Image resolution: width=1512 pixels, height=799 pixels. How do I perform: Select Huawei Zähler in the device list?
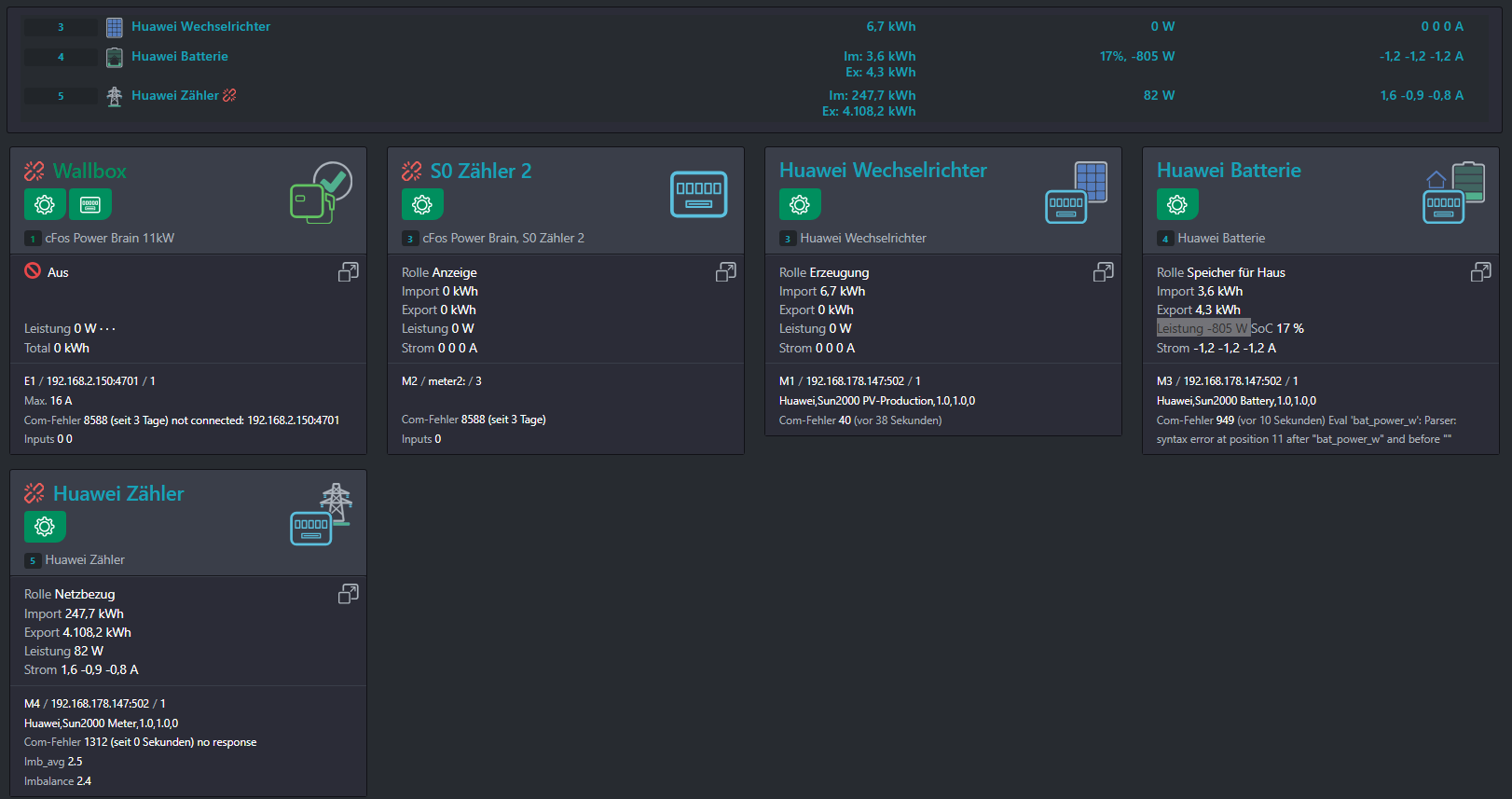click(x=174, y=96)
